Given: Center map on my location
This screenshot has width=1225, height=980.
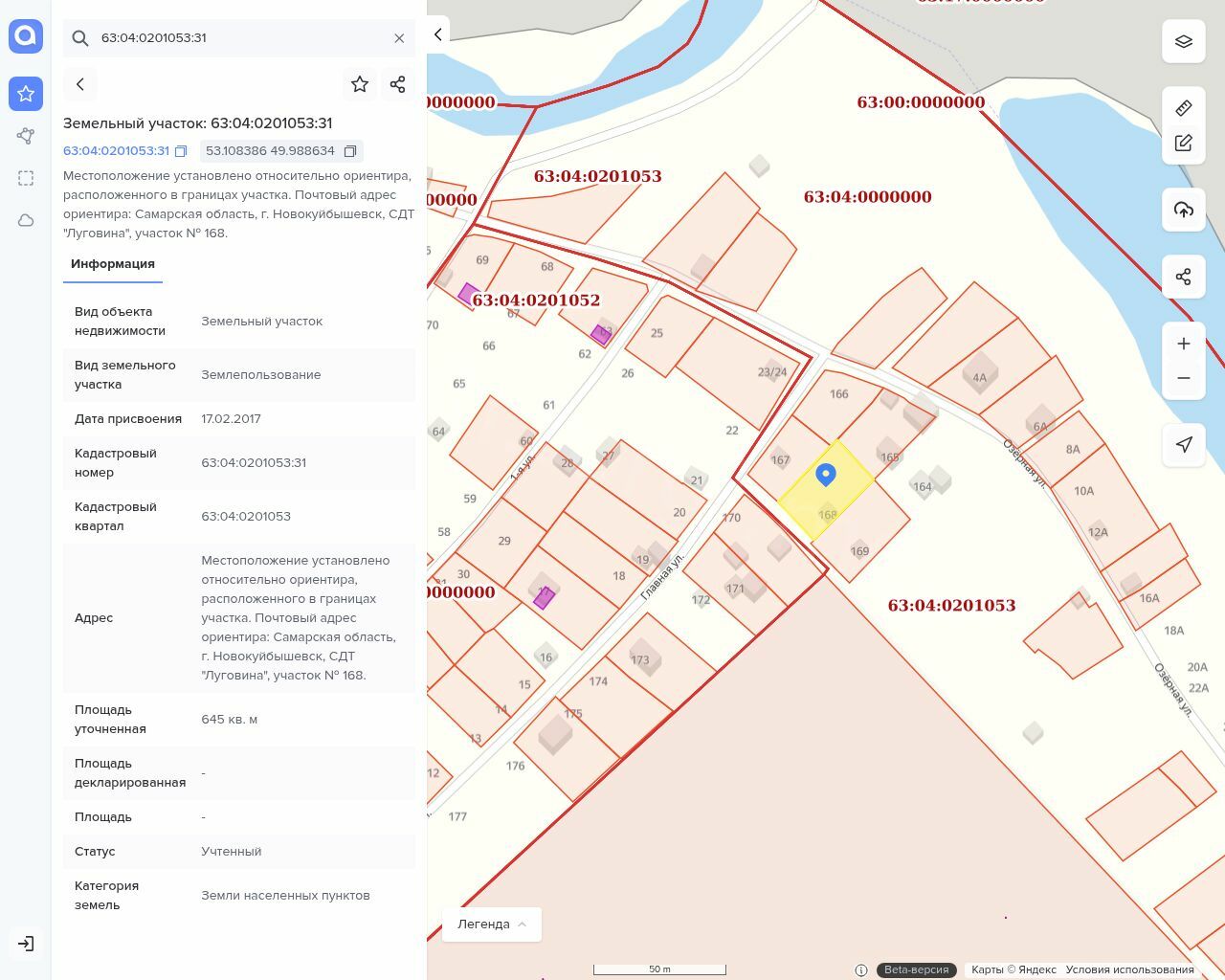Looking at the screenshot, I should (1184, 445).
